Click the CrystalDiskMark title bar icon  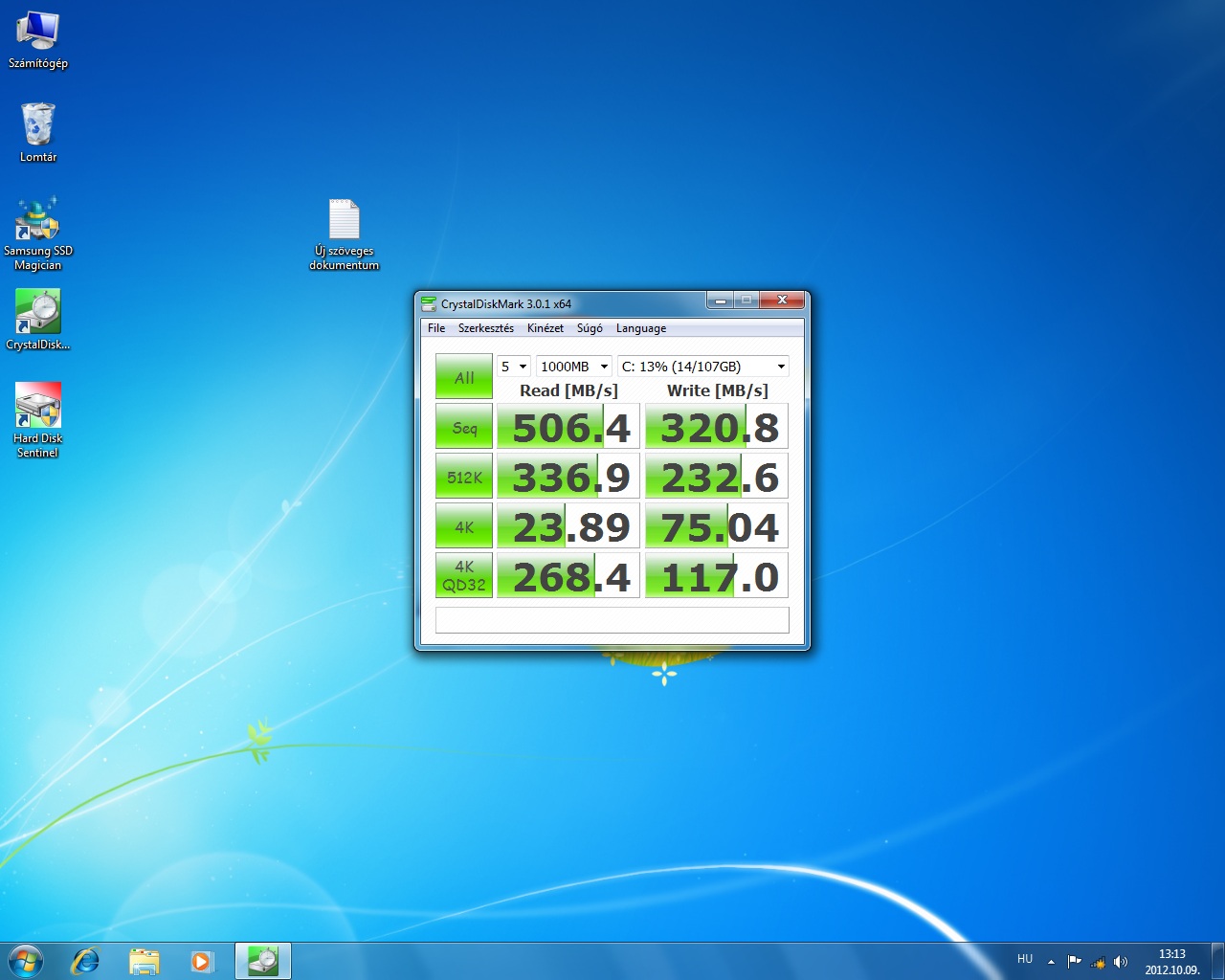429,303
